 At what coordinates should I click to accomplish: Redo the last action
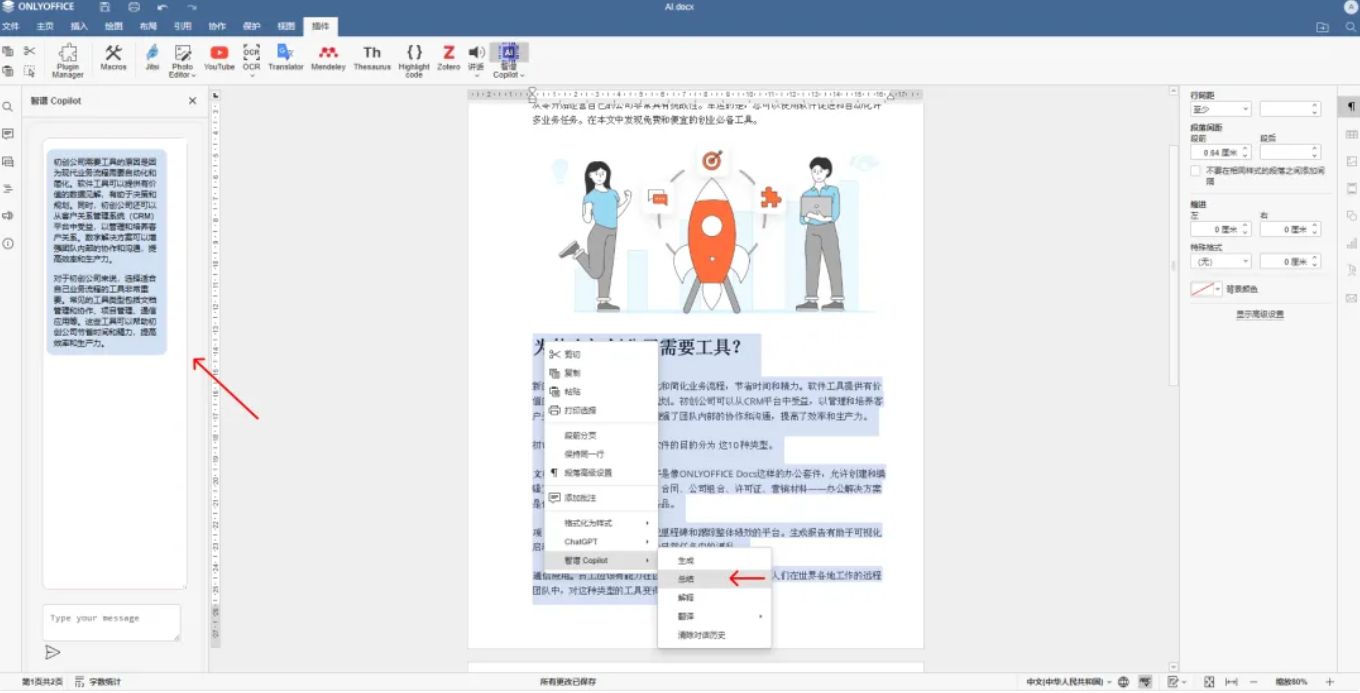click(192, 7)
